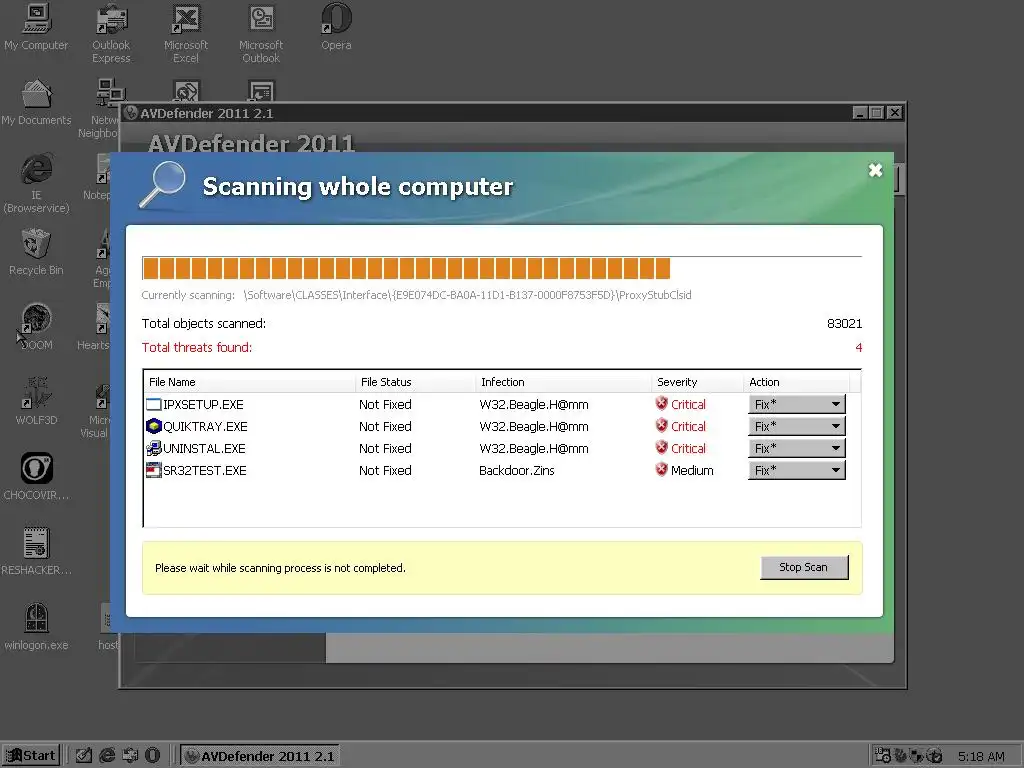The image size is (1024, 768).
Task: Click magnifying glass scan icon
Action: (x=163, y=185)
